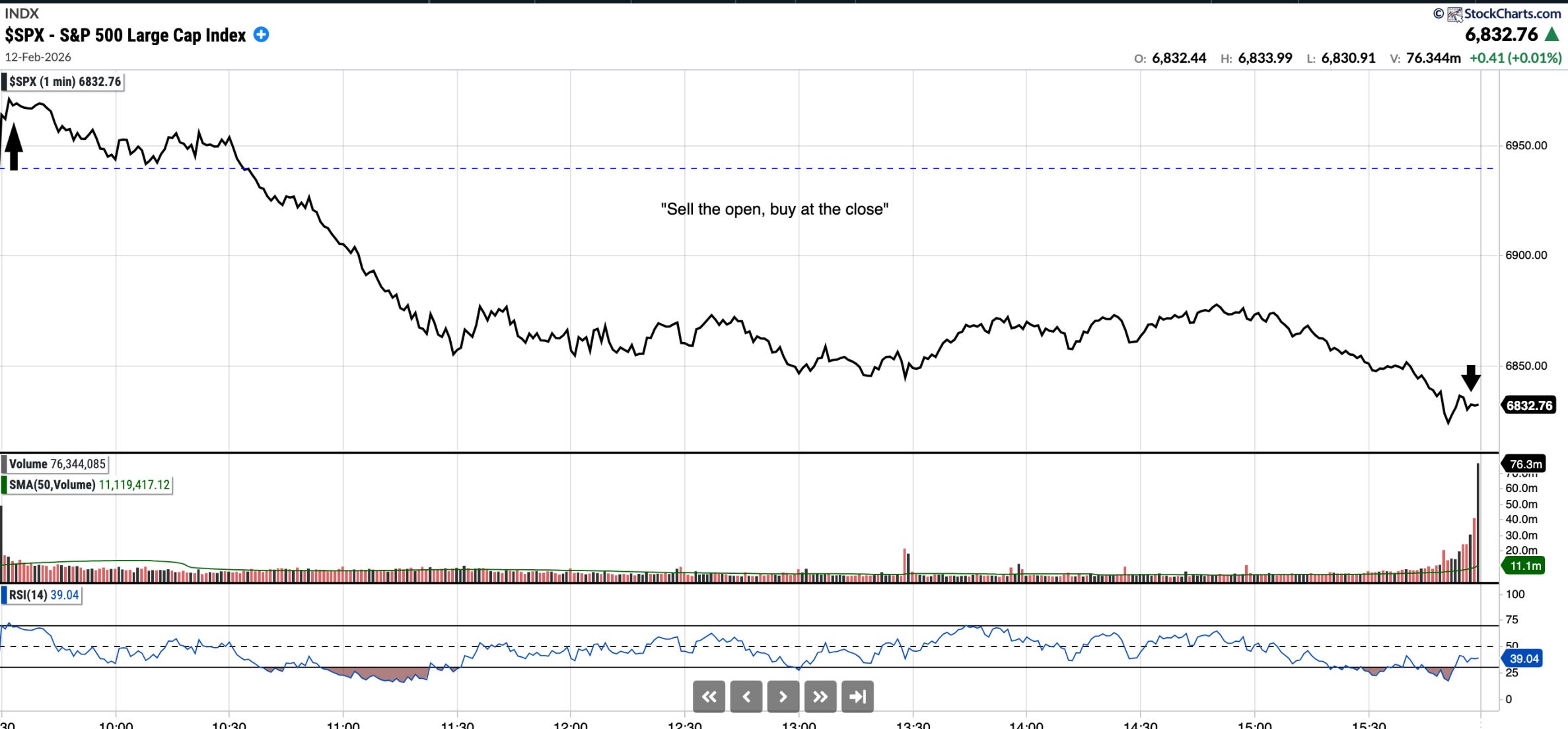Click the blue plus icon beside $SPX title
This screenshot has width=1568, height=729.
[262, 35]
